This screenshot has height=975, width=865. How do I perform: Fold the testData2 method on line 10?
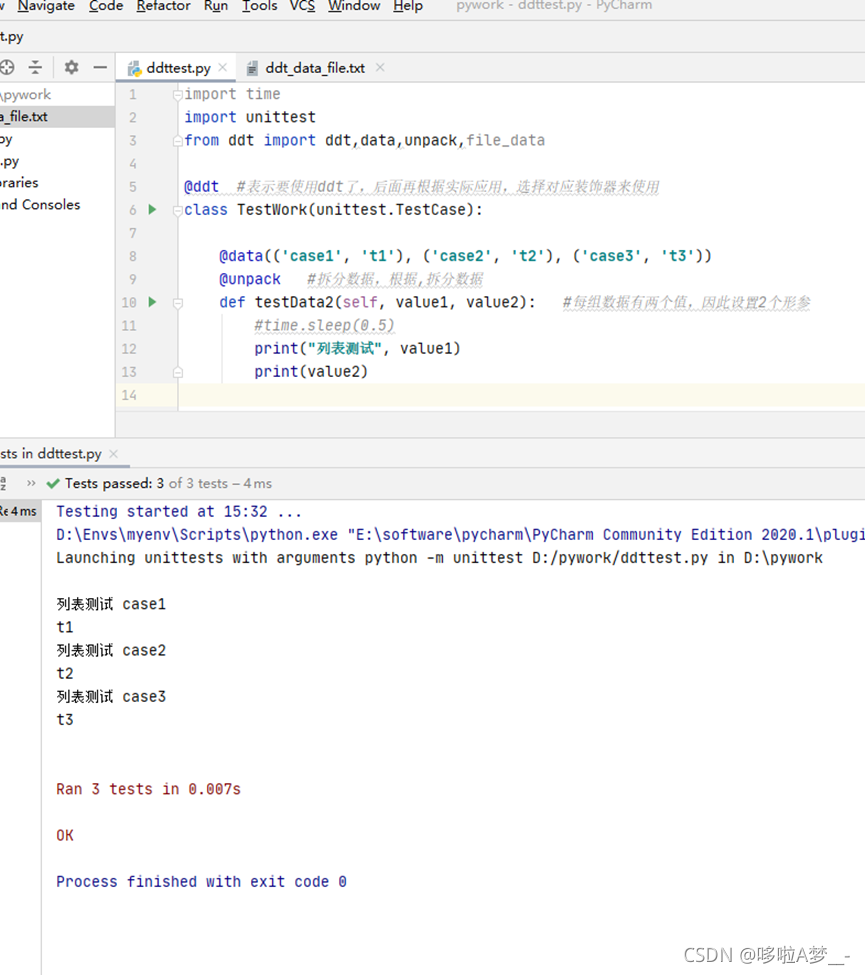178,302
